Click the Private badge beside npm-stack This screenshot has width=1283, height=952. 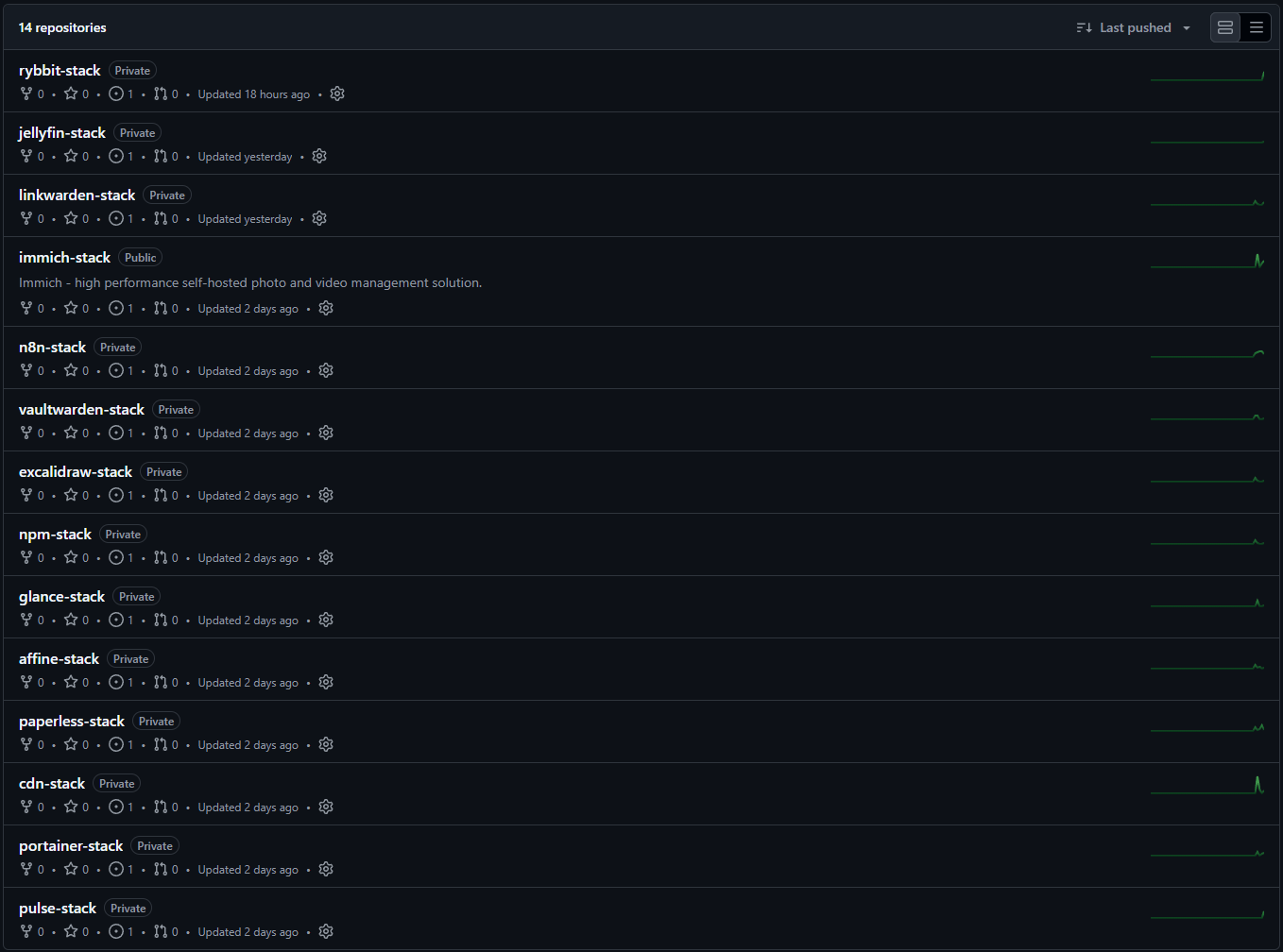pyautogui.click(x=123, y=535)
